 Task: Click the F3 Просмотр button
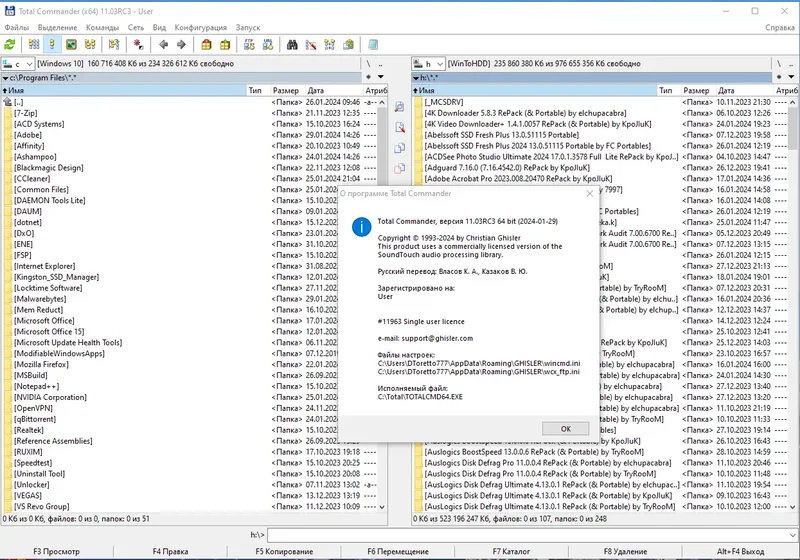(x=57, y=551)
